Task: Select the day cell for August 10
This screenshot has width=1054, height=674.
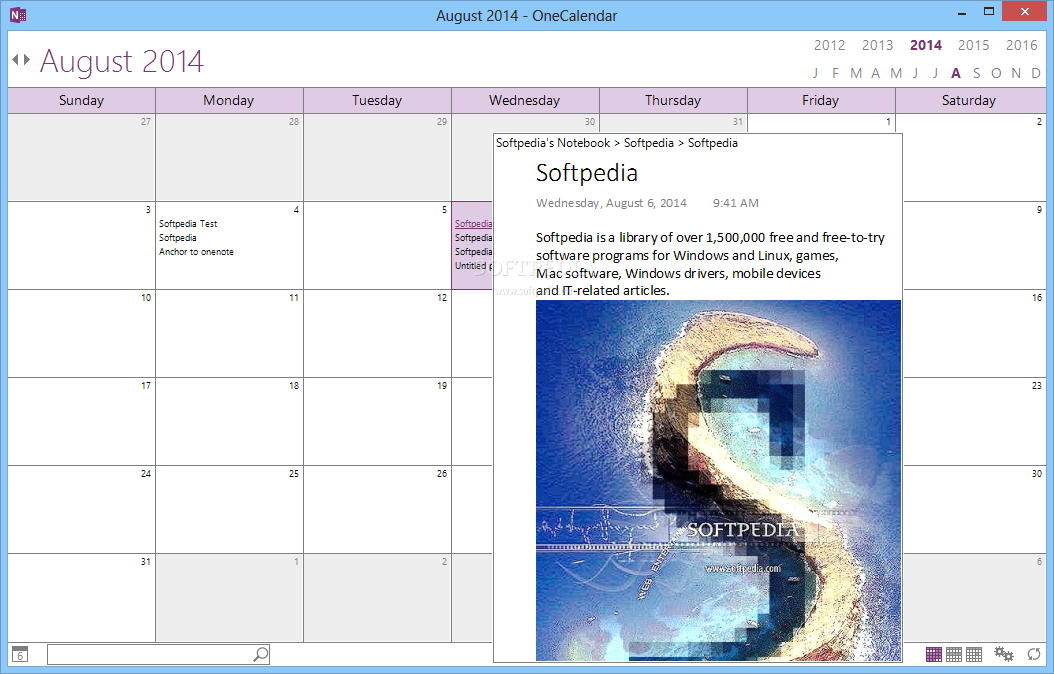Action: point(81,334)
